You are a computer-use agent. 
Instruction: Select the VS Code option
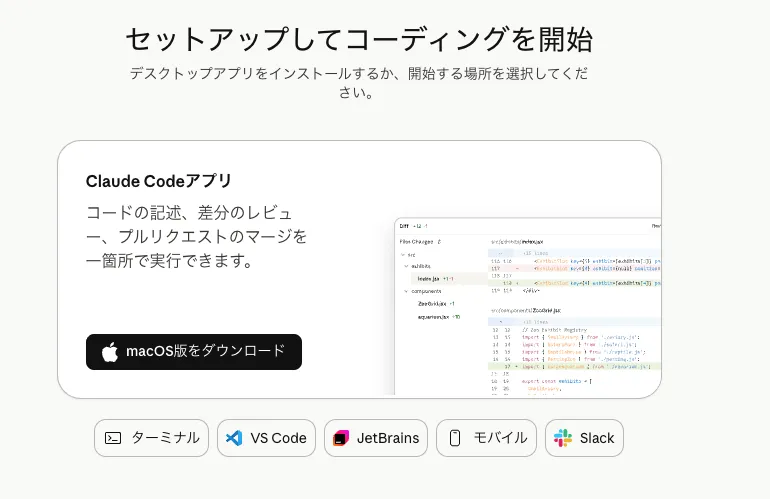click(266, 438)
